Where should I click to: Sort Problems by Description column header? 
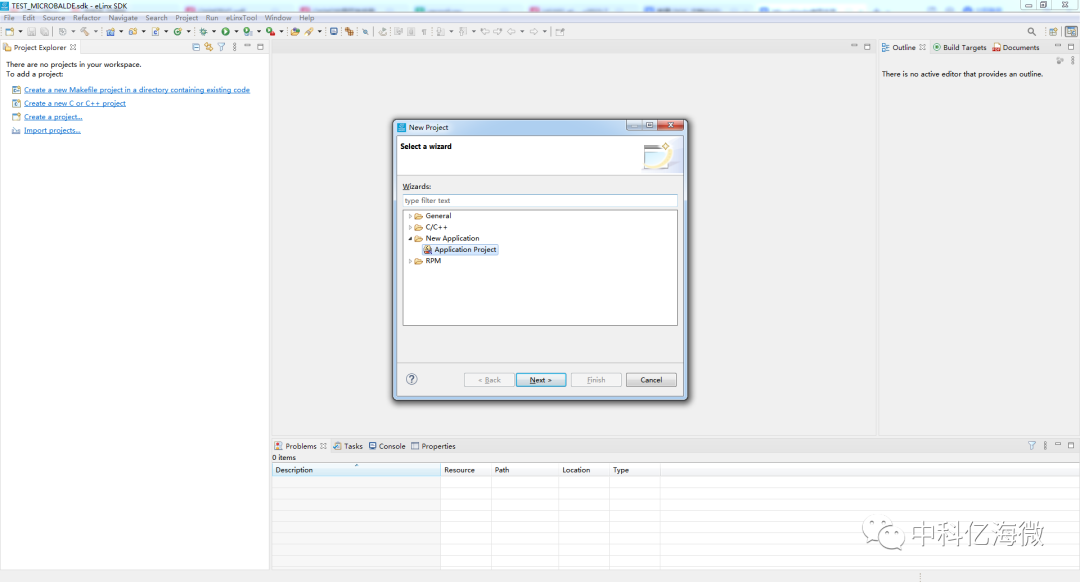point(356,470)
